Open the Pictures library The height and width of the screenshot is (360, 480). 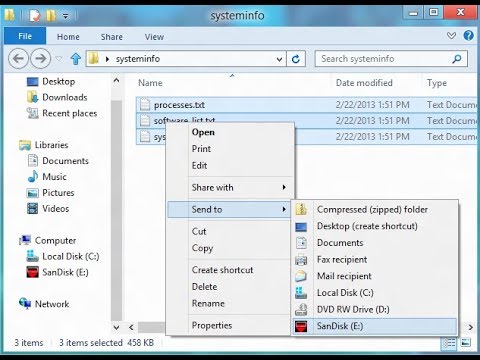coord(51,193)
